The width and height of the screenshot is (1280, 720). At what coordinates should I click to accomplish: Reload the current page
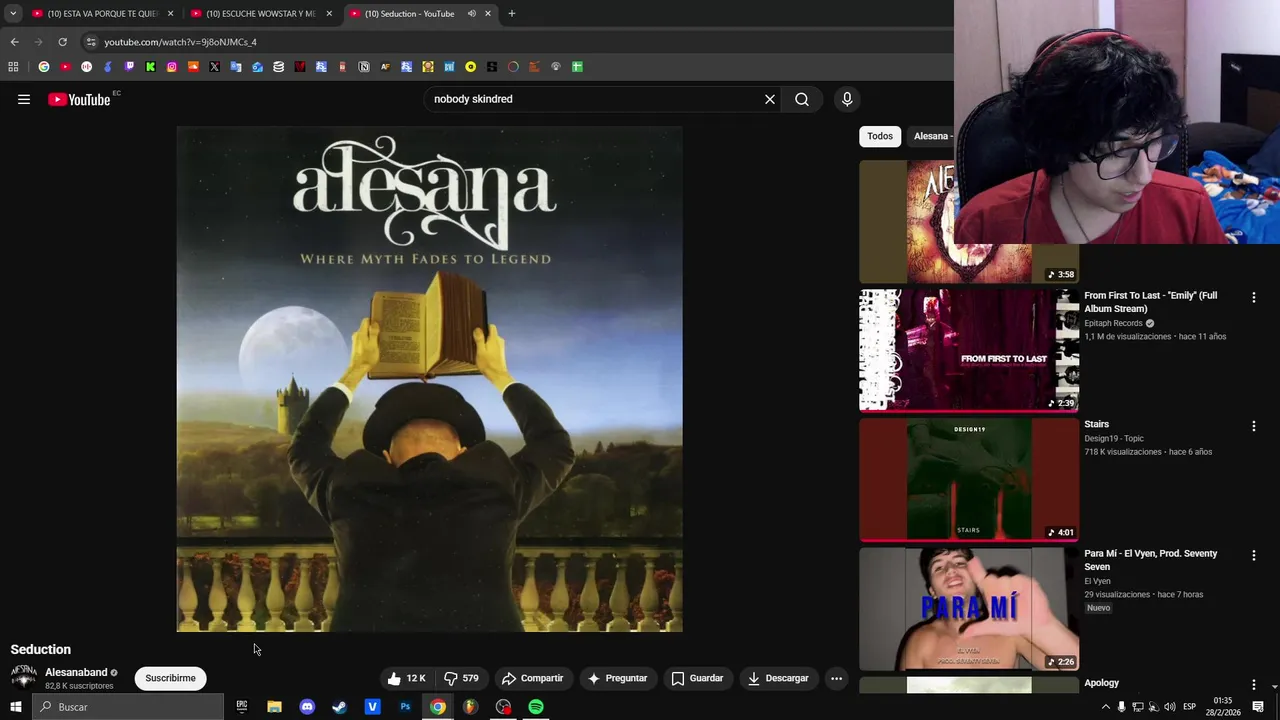(x=62, y=42)
